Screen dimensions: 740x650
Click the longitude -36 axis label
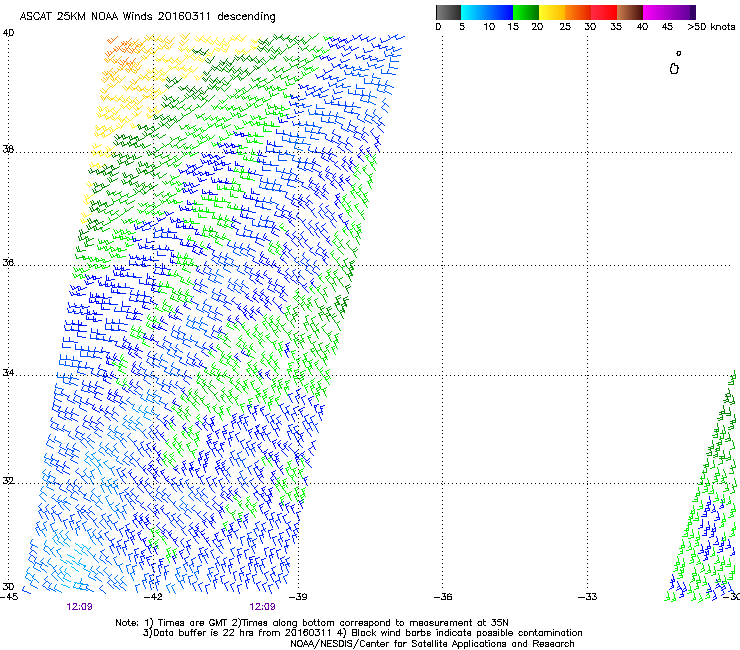tap(443, 597)
